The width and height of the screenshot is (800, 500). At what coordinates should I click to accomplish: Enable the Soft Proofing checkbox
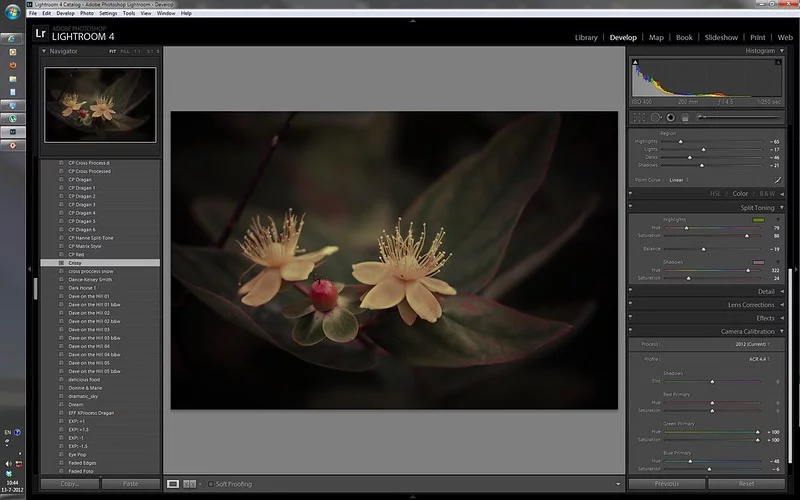tap(211, 484)
